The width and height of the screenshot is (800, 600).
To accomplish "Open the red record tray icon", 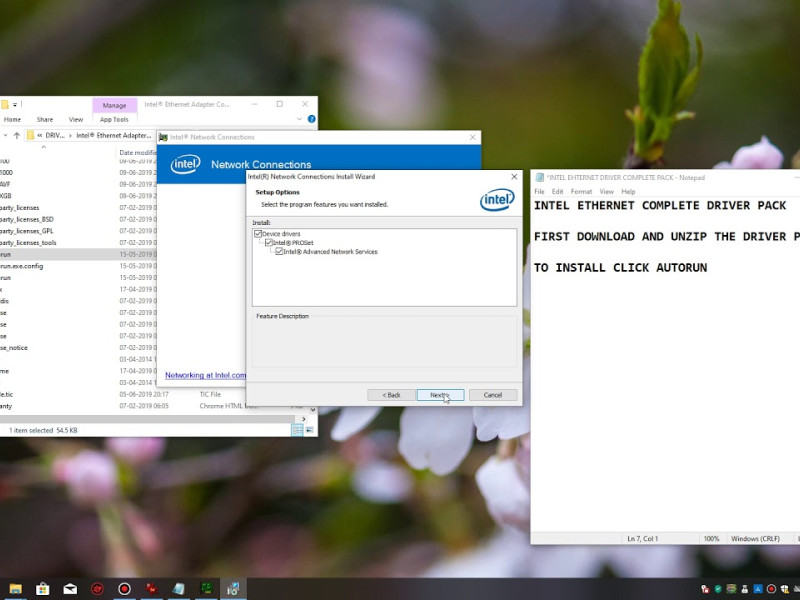I will pos(771,589).
